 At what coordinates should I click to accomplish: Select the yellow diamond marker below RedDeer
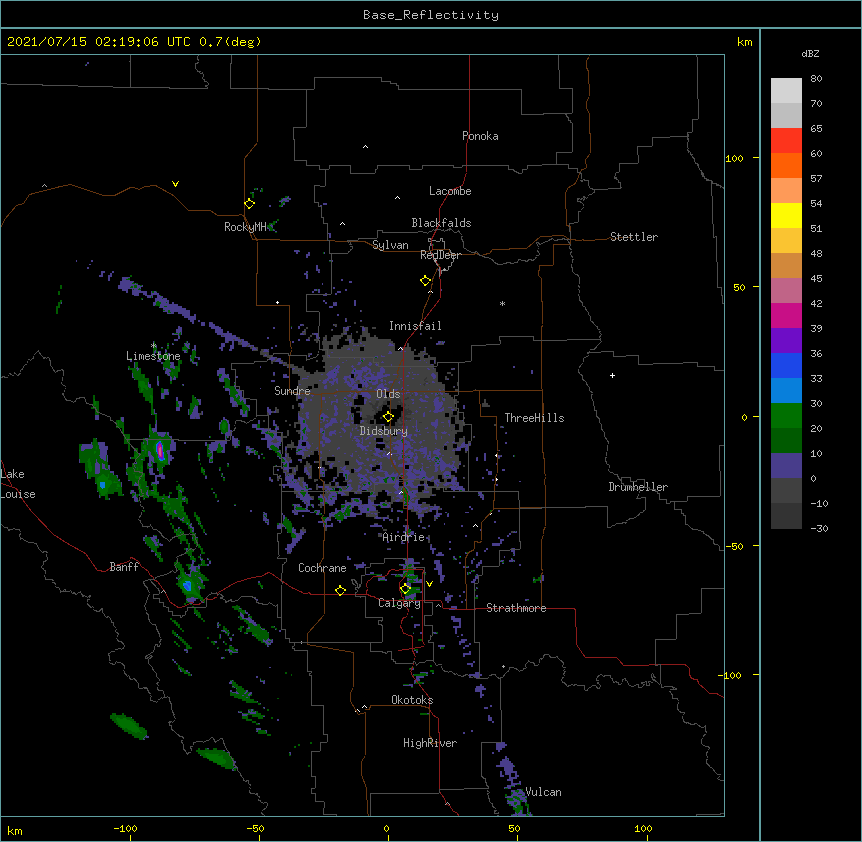(x=425, y=281)
